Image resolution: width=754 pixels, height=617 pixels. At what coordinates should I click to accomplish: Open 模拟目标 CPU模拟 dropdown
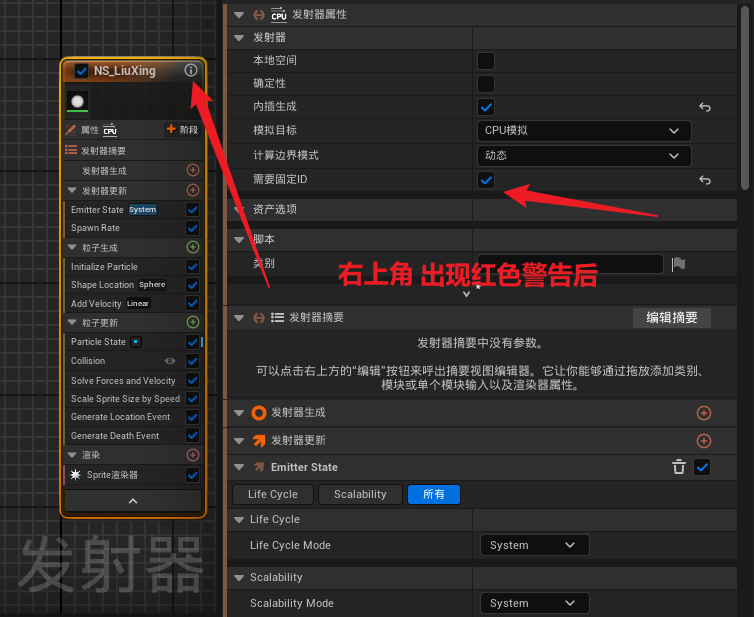(x=584, y=131)
